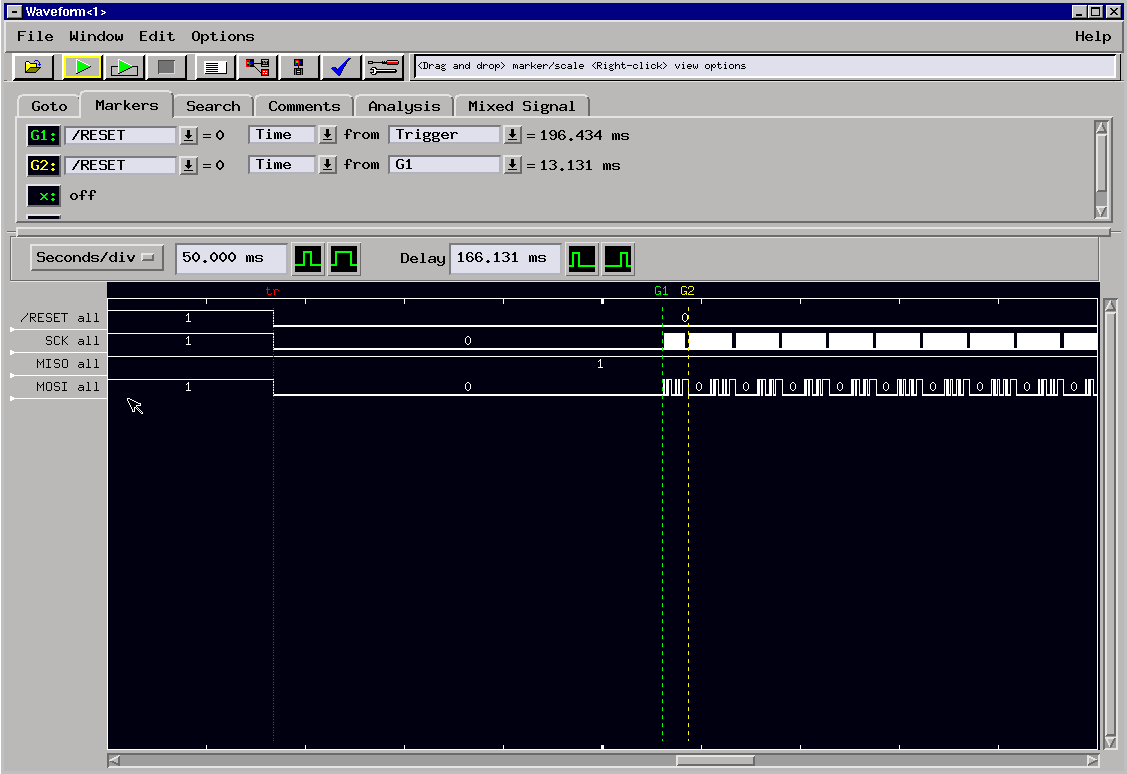The image size is (1127, 774).
Task: Open the G2 /RESET signal dropdown arrow
Action: [x=188, y=165]
